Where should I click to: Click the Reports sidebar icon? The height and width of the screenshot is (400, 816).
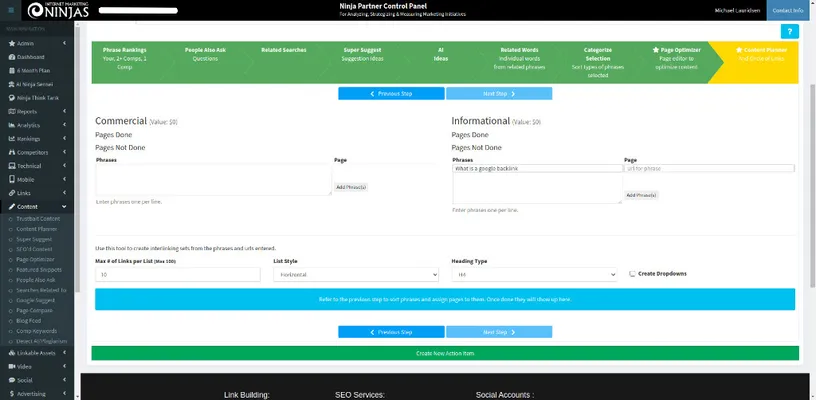[x=10, y=111]
